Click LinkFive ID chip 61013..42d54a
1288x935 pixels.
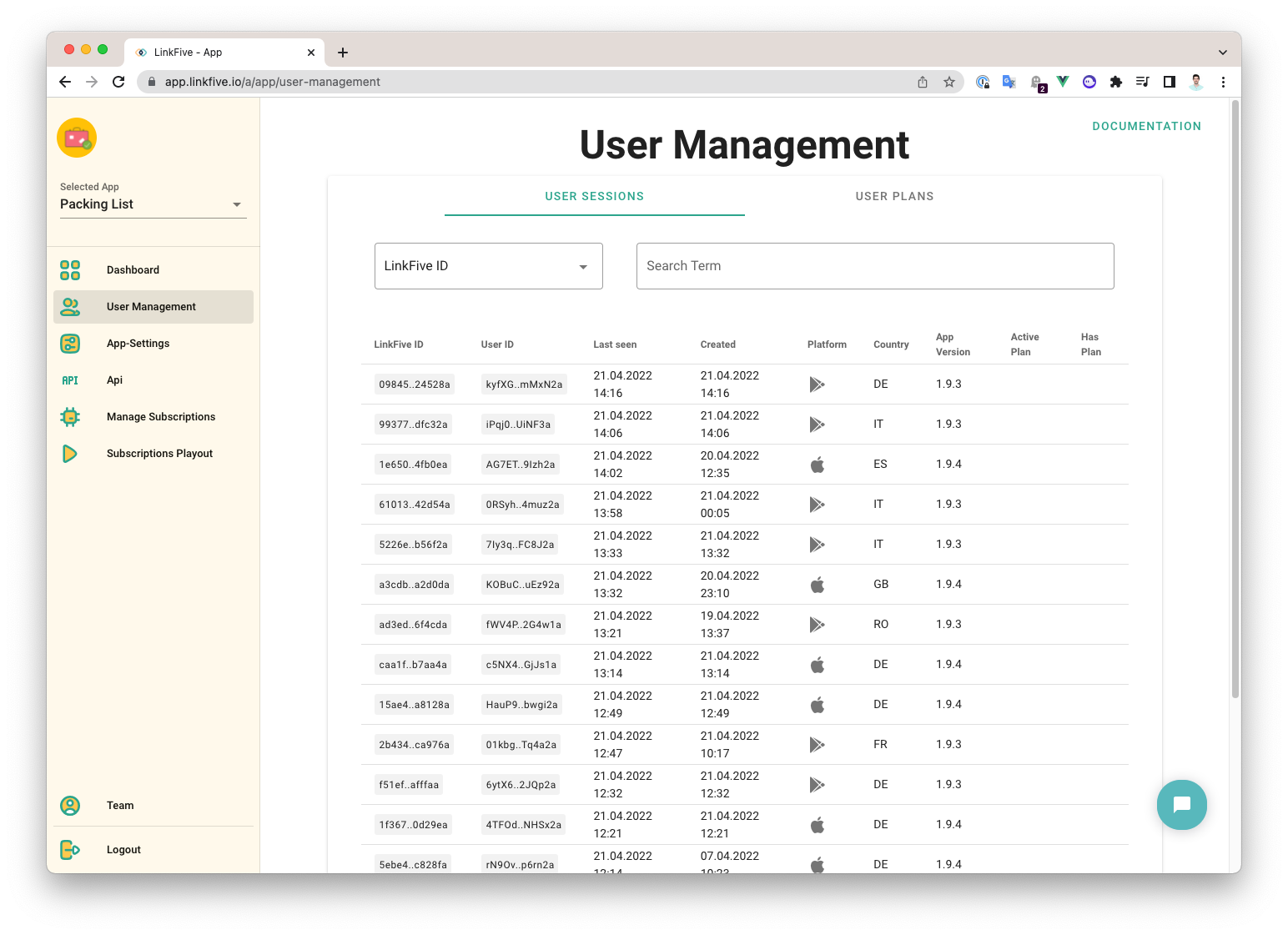point(415,505)
